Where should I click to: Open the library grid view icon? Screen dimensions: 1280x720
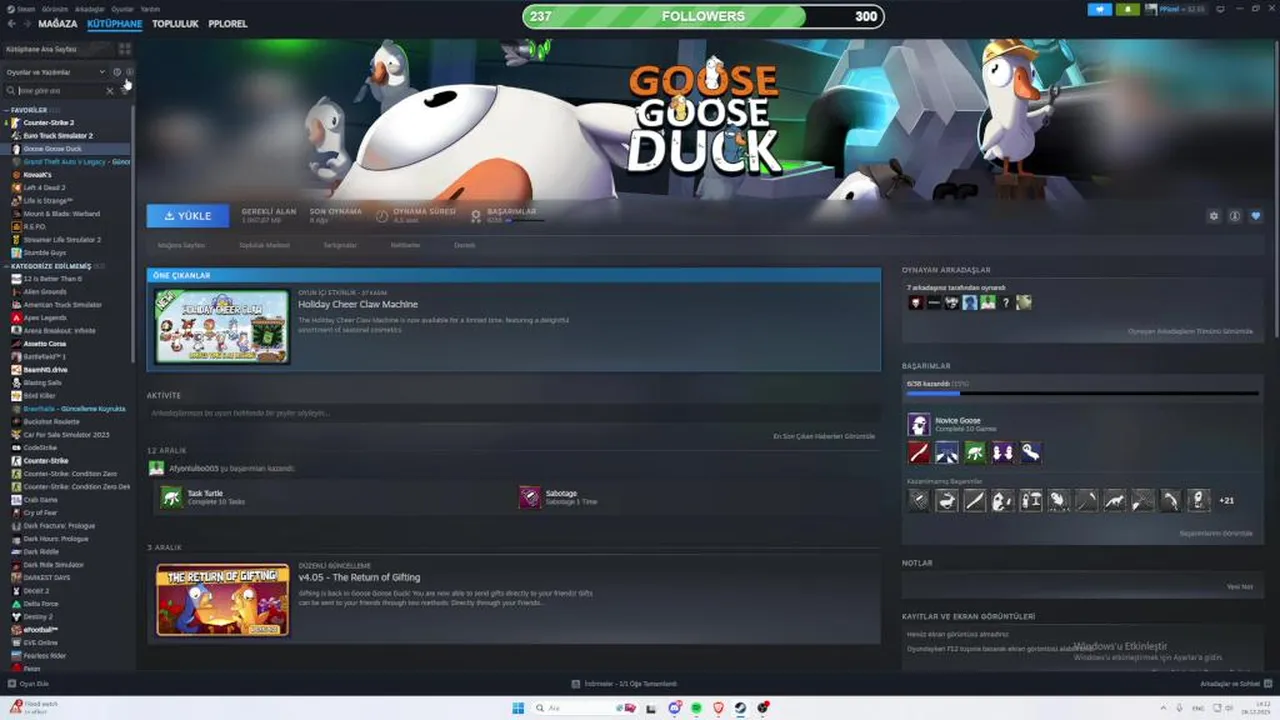click(125, 48)
